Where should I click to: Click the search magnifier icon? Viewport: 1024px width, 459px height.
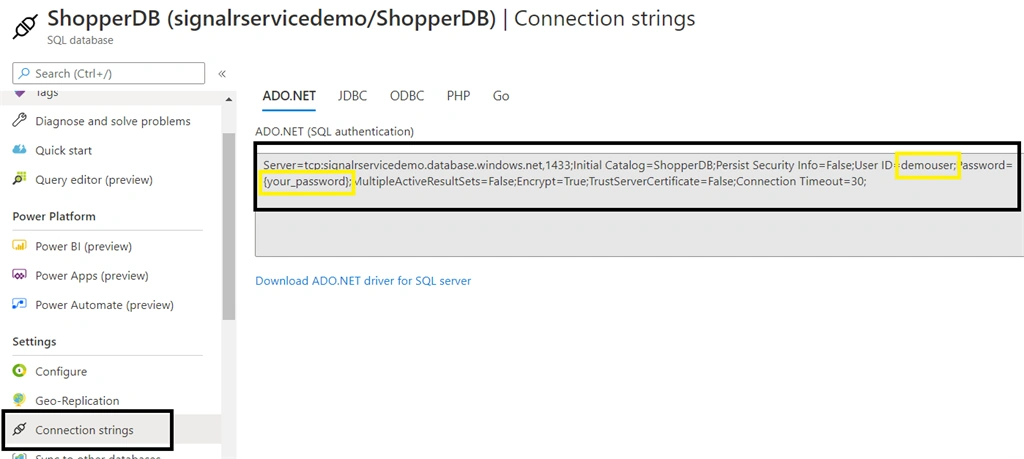tap(25, 73)
